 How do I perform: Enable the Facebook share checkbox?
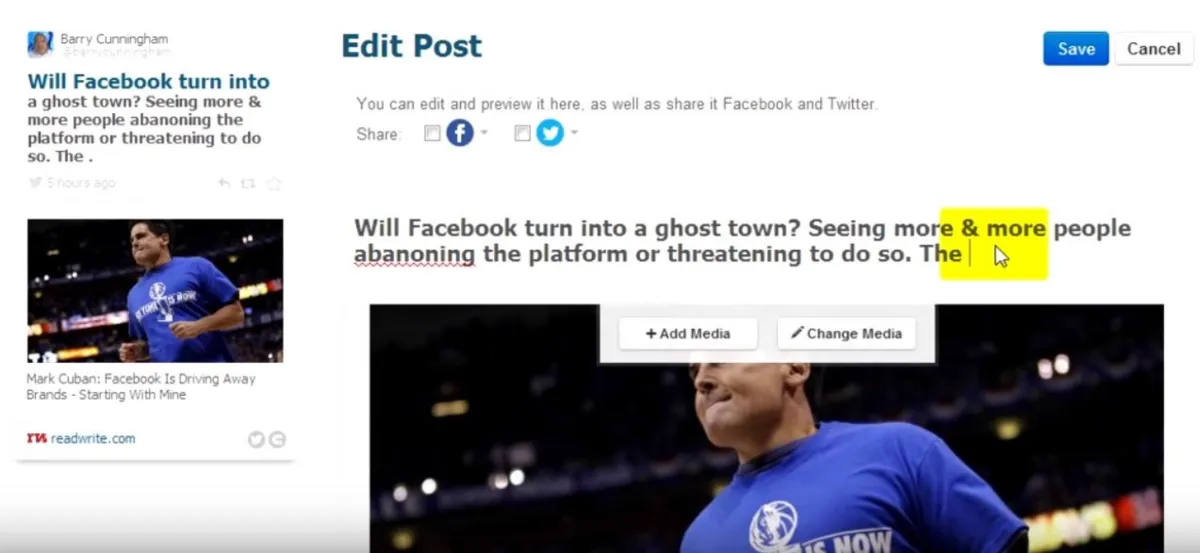[432, 133]
